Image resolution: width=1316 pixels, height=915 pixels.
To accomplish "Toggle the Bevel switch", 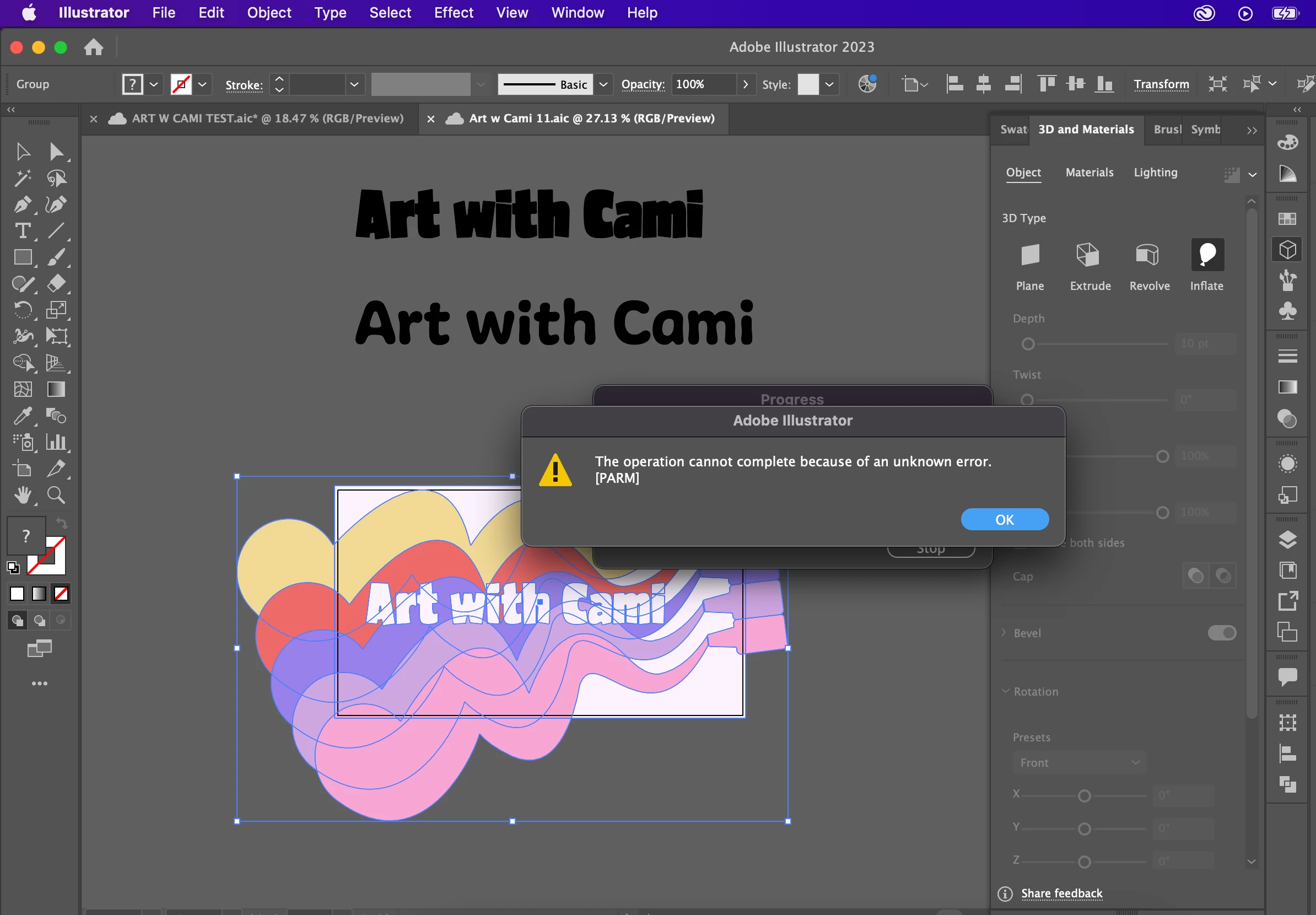I will [x=1221, y=632].
